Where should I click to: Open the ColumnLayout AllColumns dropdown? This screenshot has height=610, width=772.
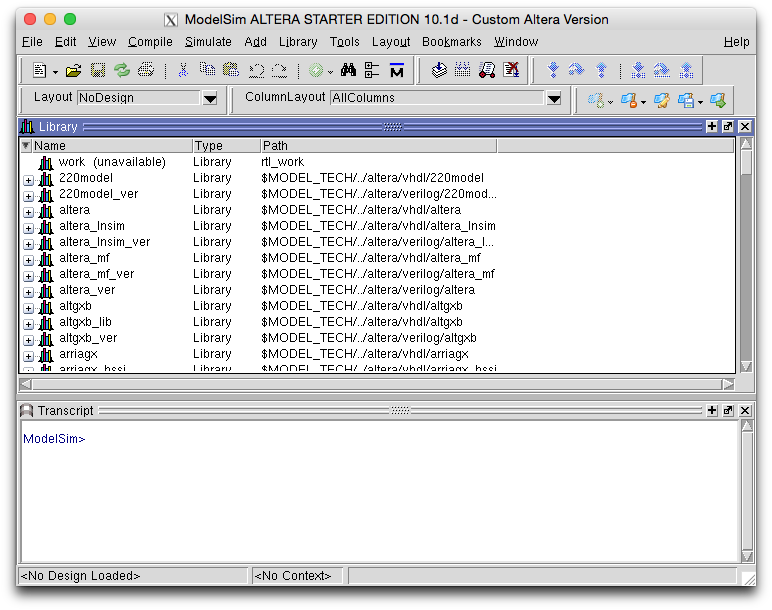click(x=553, y=98)
